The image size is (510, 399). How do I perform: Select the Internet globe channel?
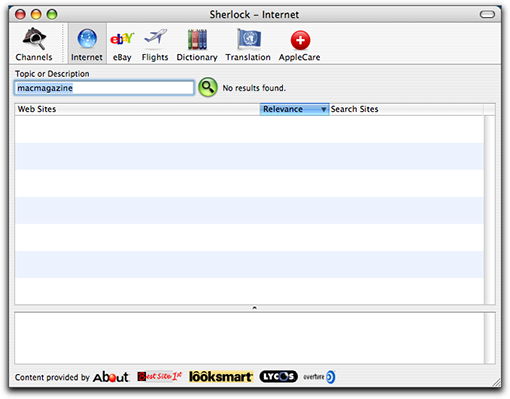87,44
